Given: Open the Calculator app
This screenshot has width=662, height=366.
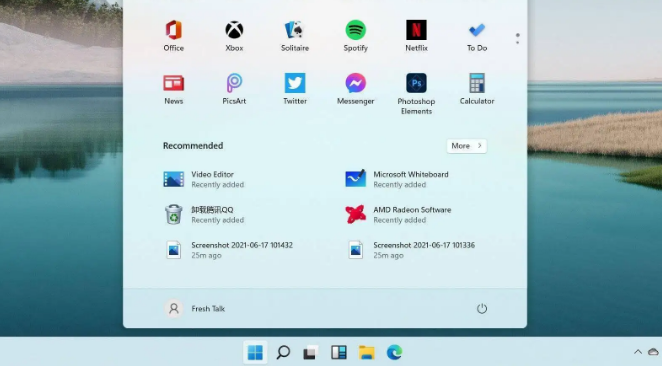Looking at the screenshot, I should [477, 89].
